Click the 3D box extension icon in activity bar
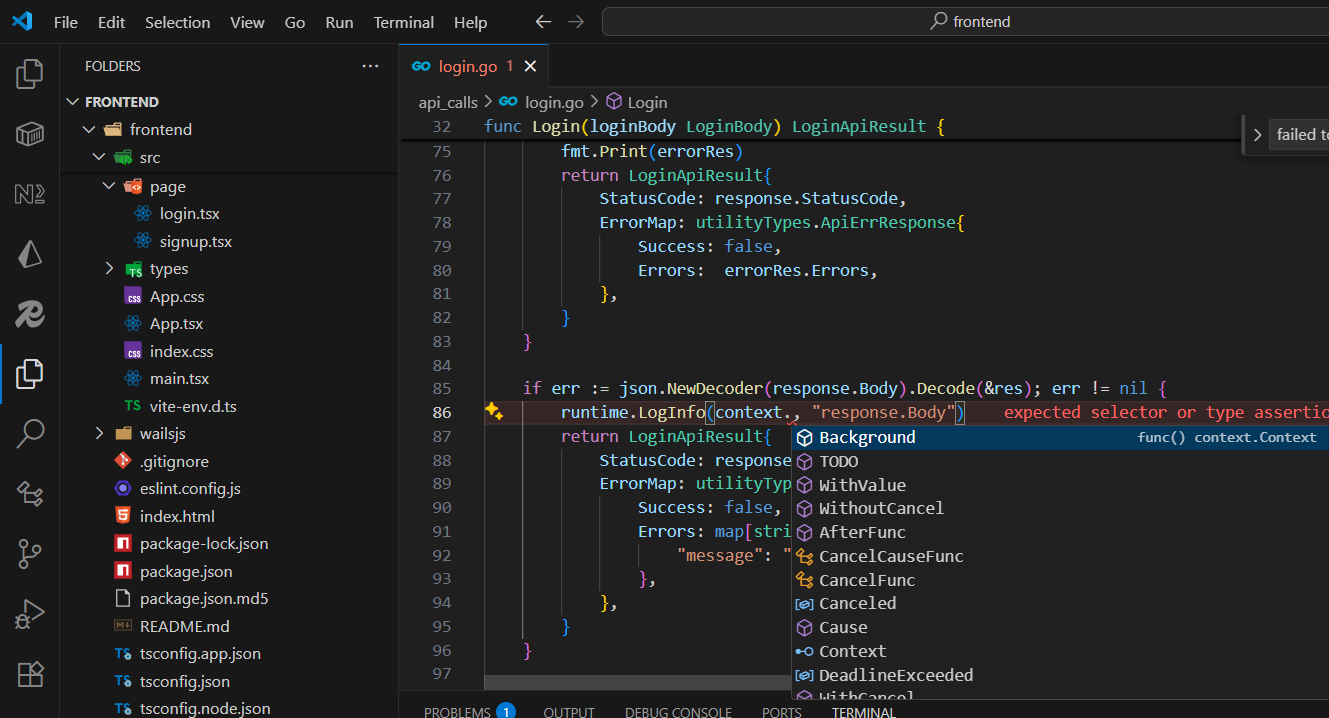 pos(28,133)
